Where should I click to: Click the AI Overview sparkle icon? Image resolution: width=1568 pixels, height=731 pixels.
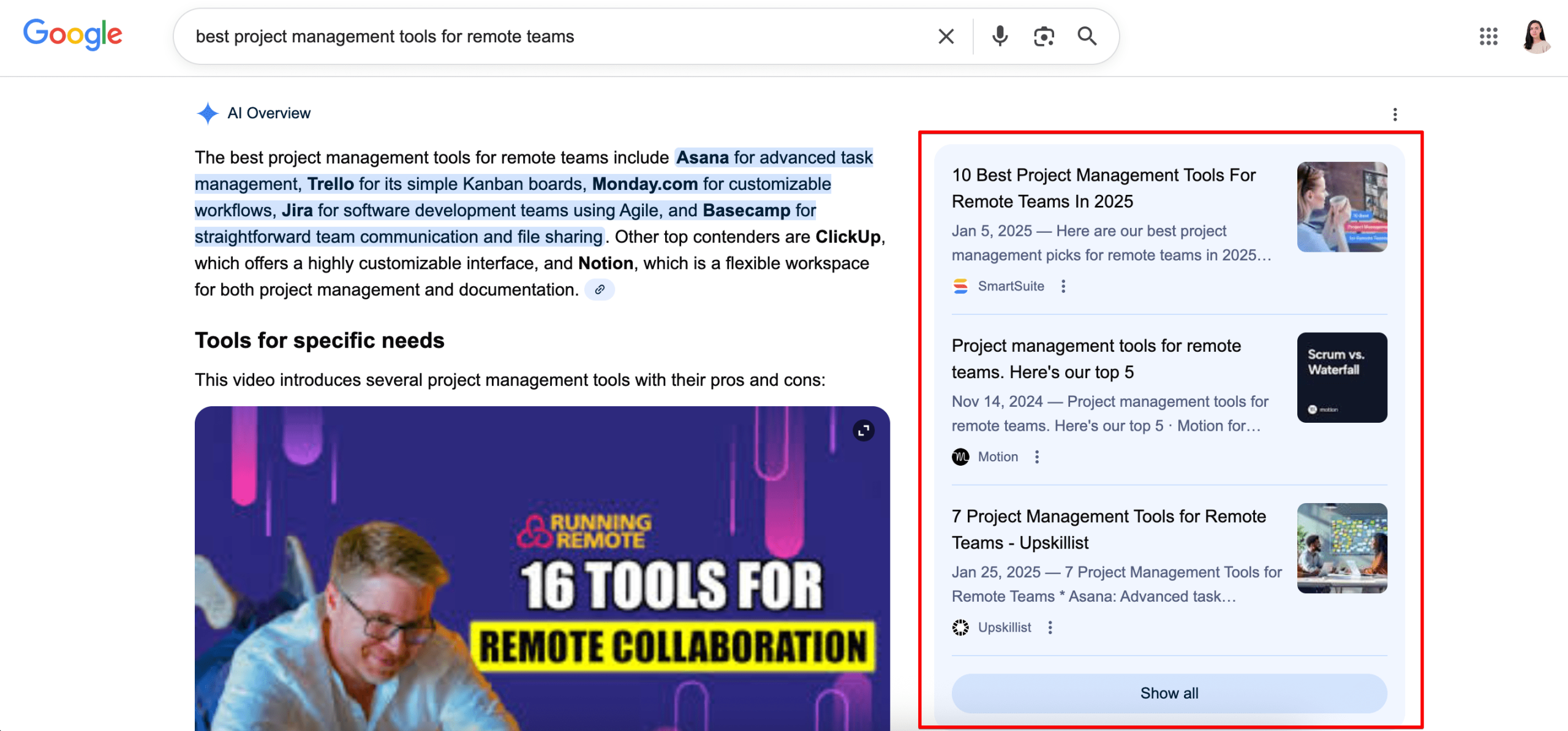click(x=208, y=113)
